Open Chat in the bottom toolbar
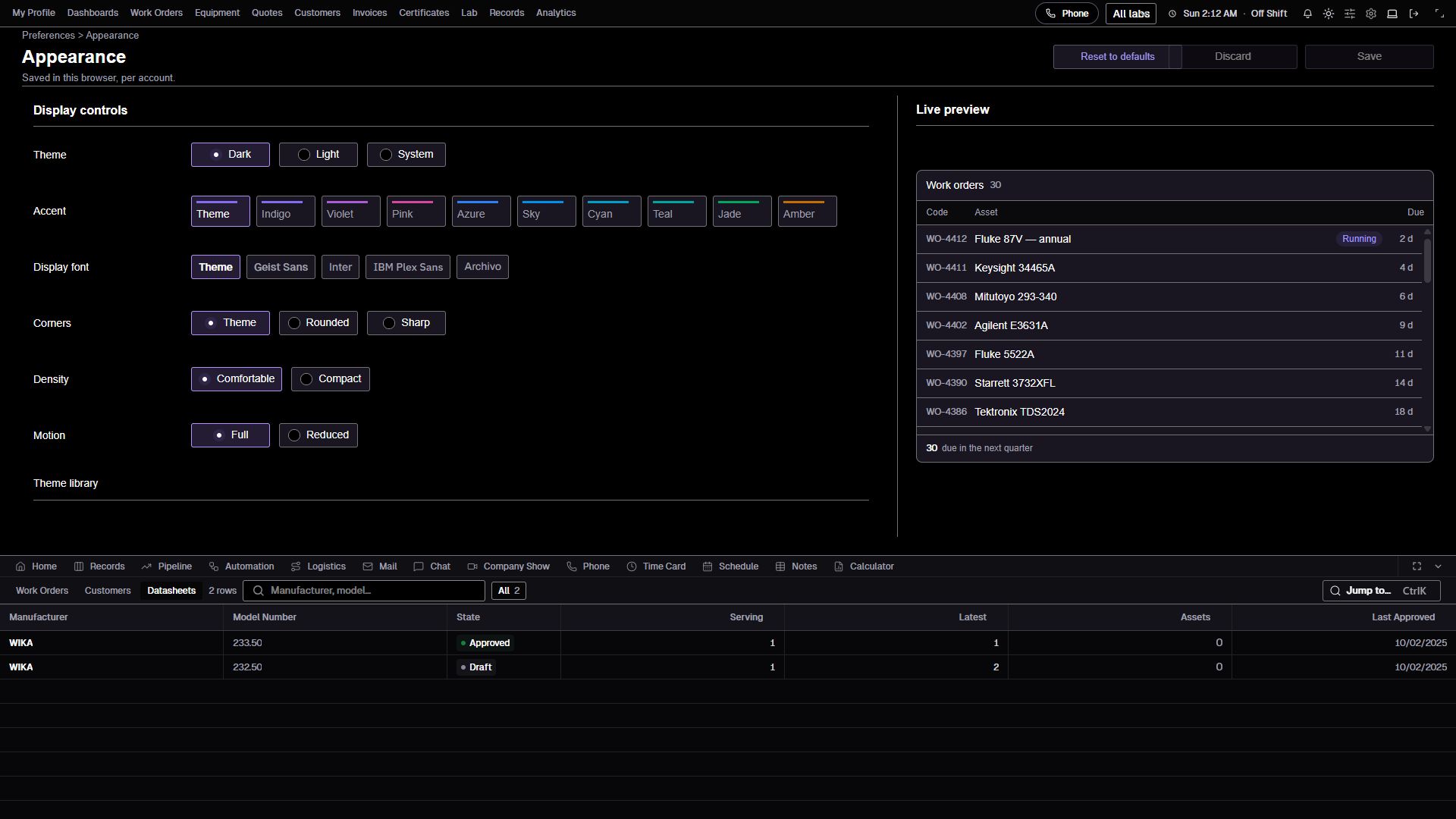The height and width of the screenshot is (819, 1456). point(432,566)
